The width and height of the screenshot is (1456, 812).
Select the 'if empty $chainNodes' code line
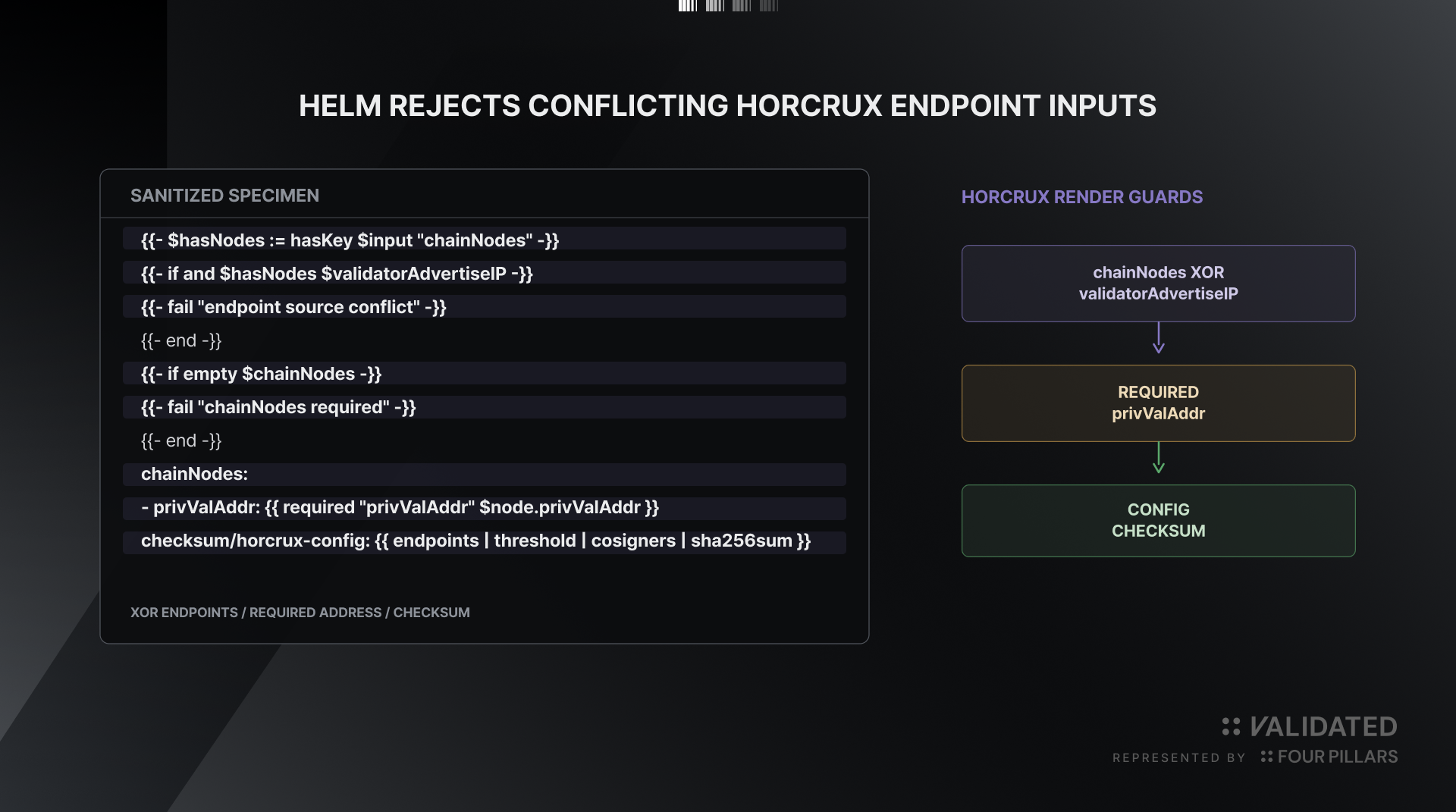point(484,373)
